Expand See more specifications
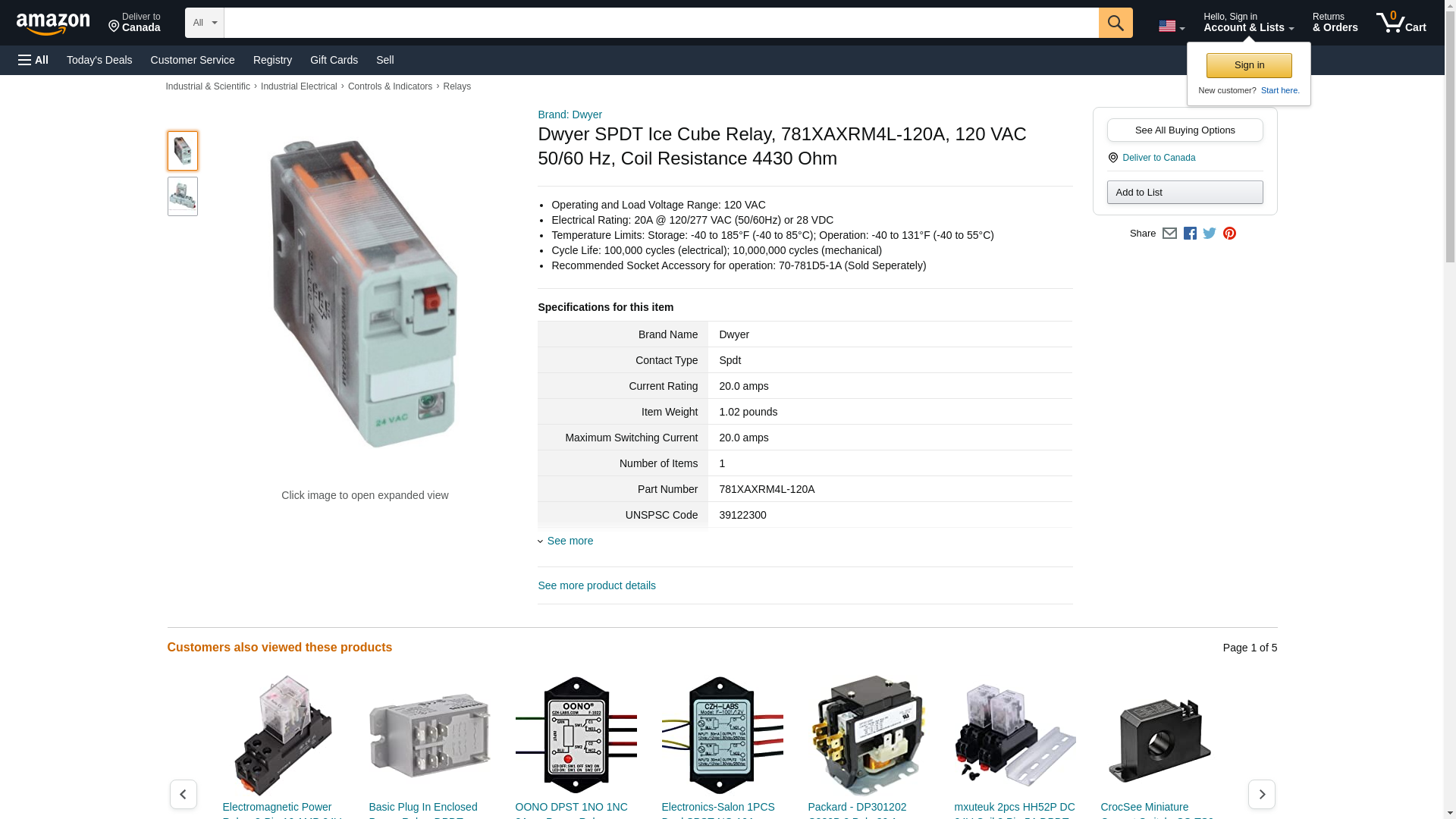1456x819 pixels. 570,541
